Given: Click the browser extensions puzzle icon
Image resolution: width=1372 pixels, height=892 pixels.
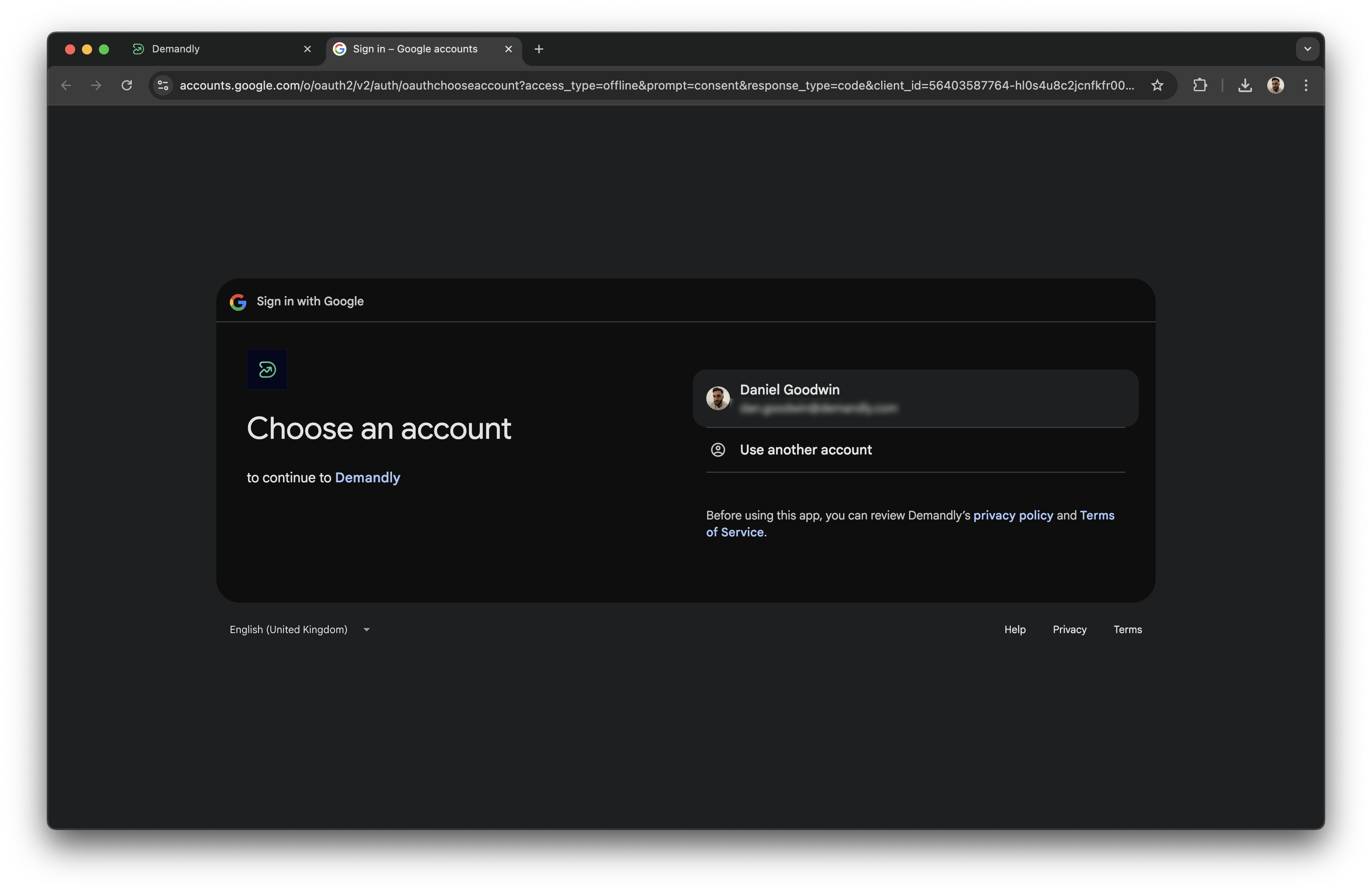Looking at the screenshot, I should (1200, 85).
